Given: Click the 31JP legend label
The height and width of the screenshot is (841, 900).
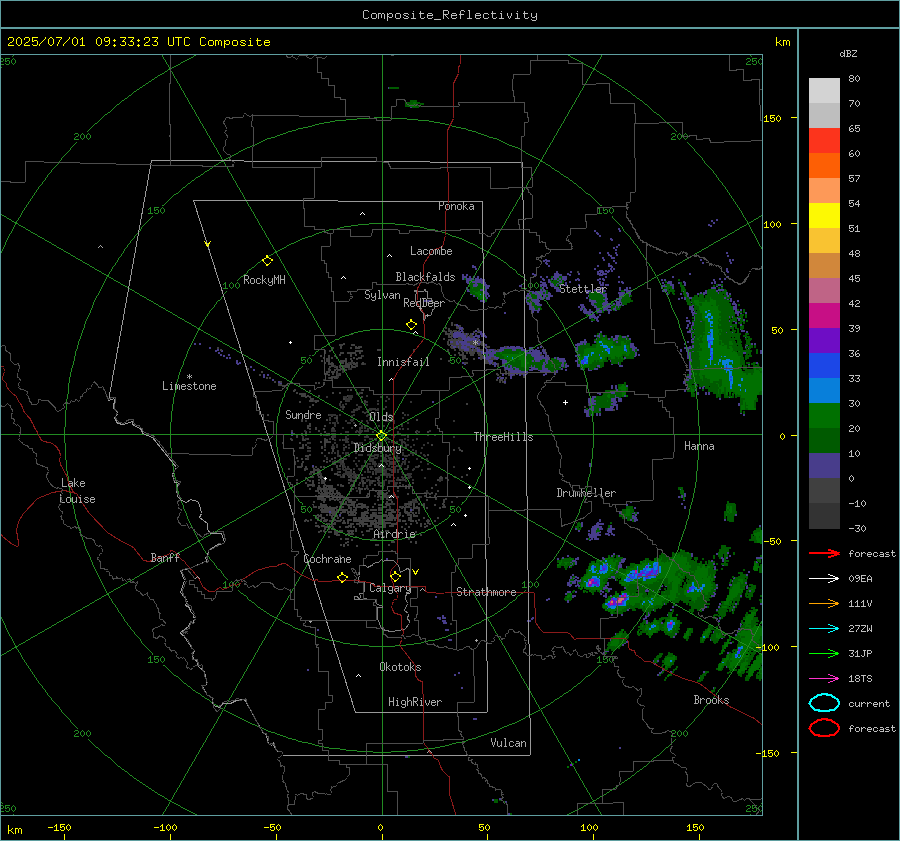Looking at the screenshot, I should tap(860, 653).
